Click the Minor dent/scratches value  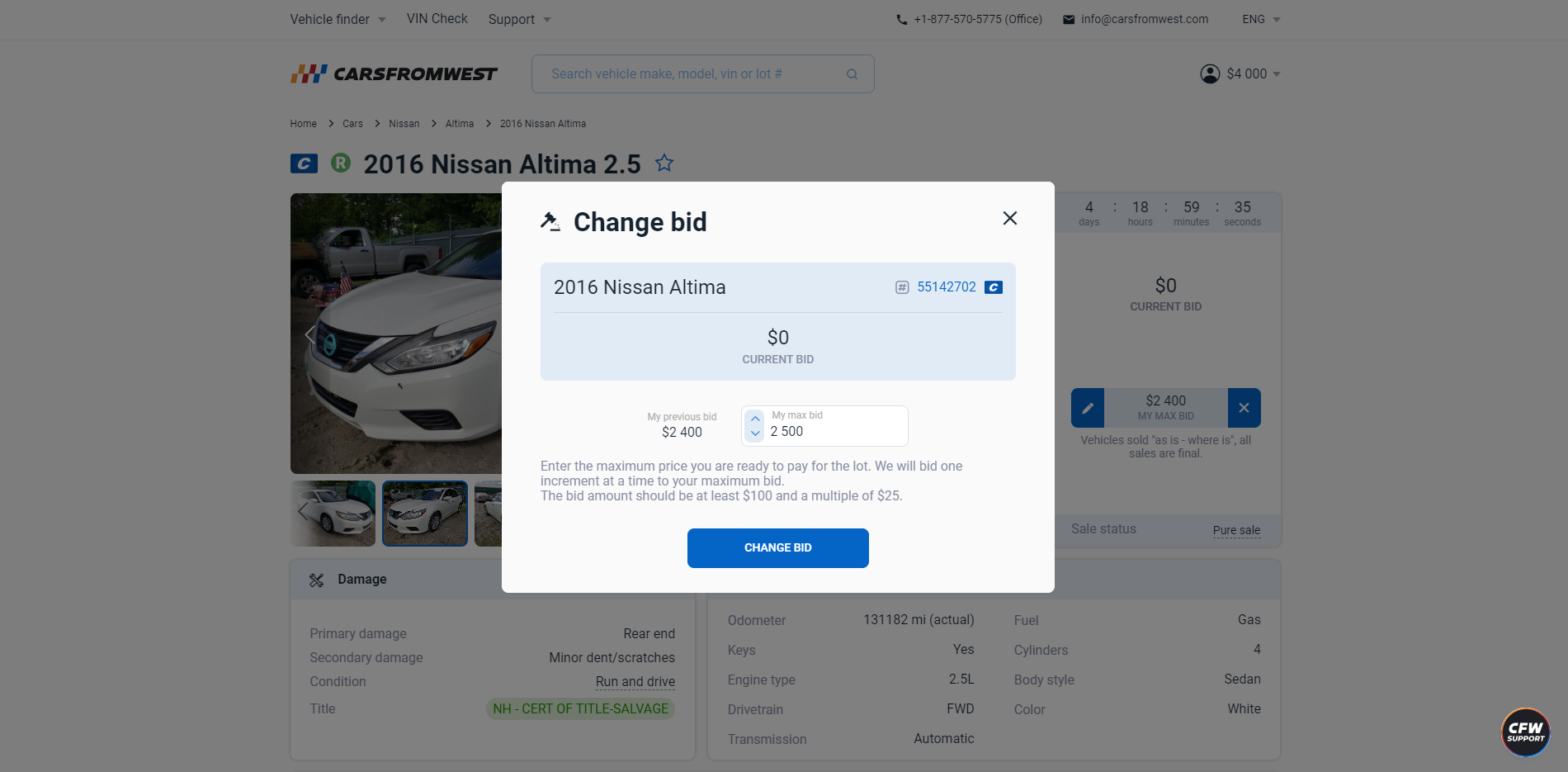click(612, 658)
